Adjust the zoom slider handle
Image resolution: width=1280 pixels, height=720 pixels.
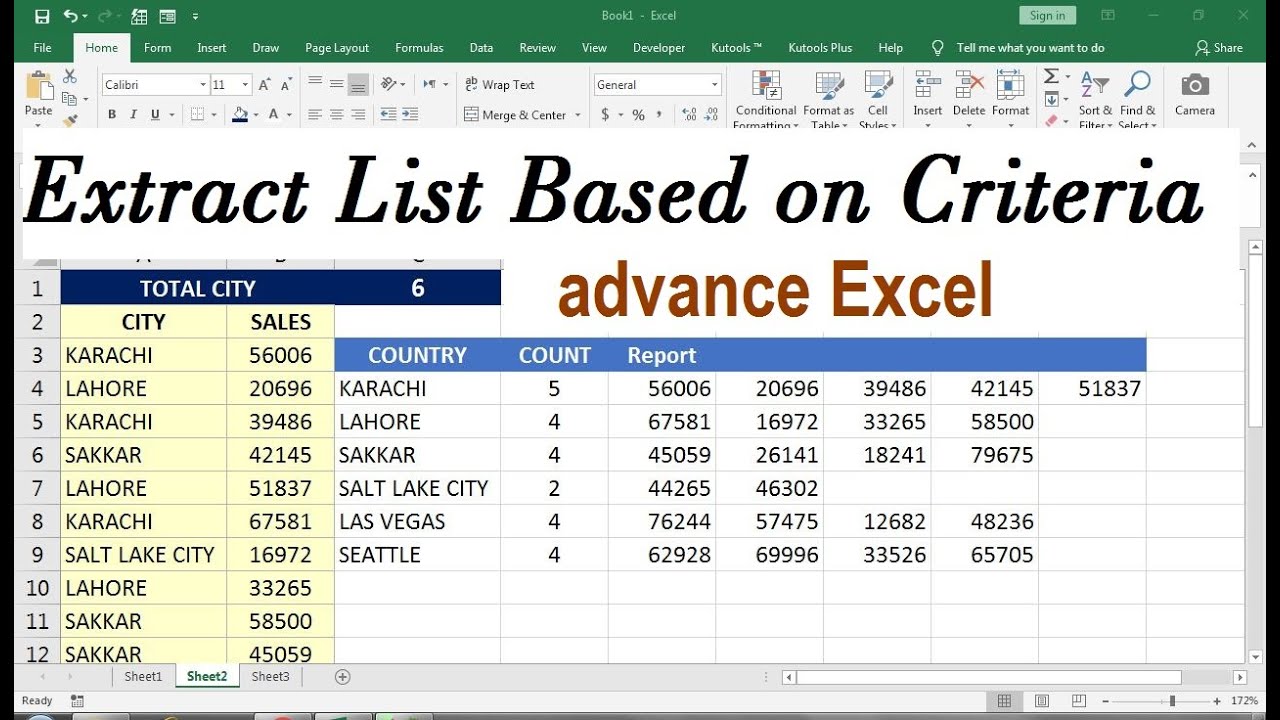1172,701
